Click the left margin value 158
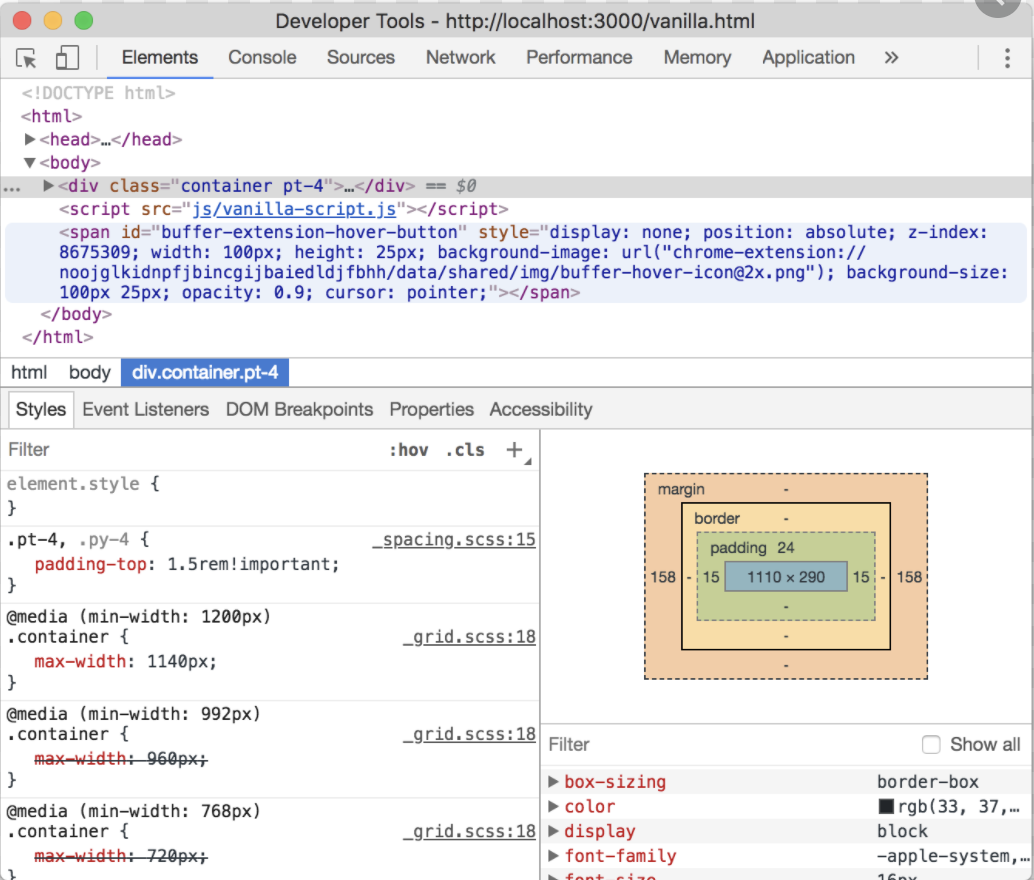This screenshot has height=880, width=1034. [663, 577]
